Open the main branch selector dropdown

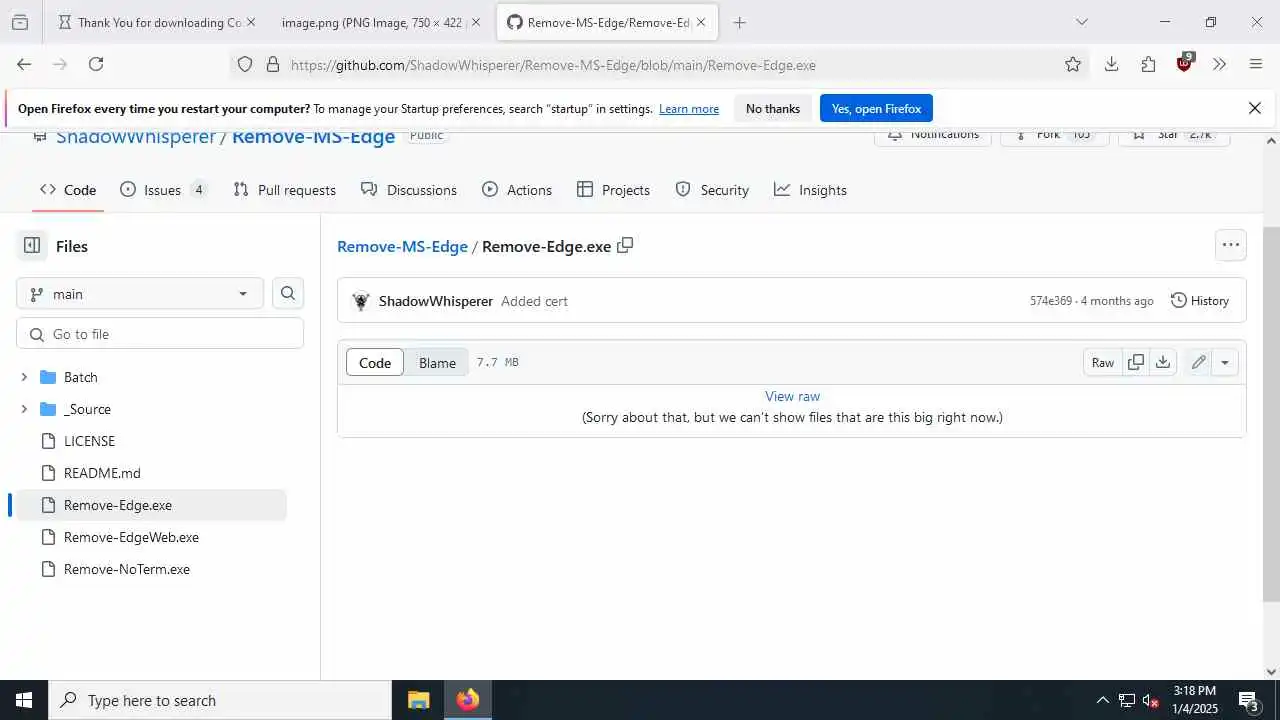[x=140, y=293]
